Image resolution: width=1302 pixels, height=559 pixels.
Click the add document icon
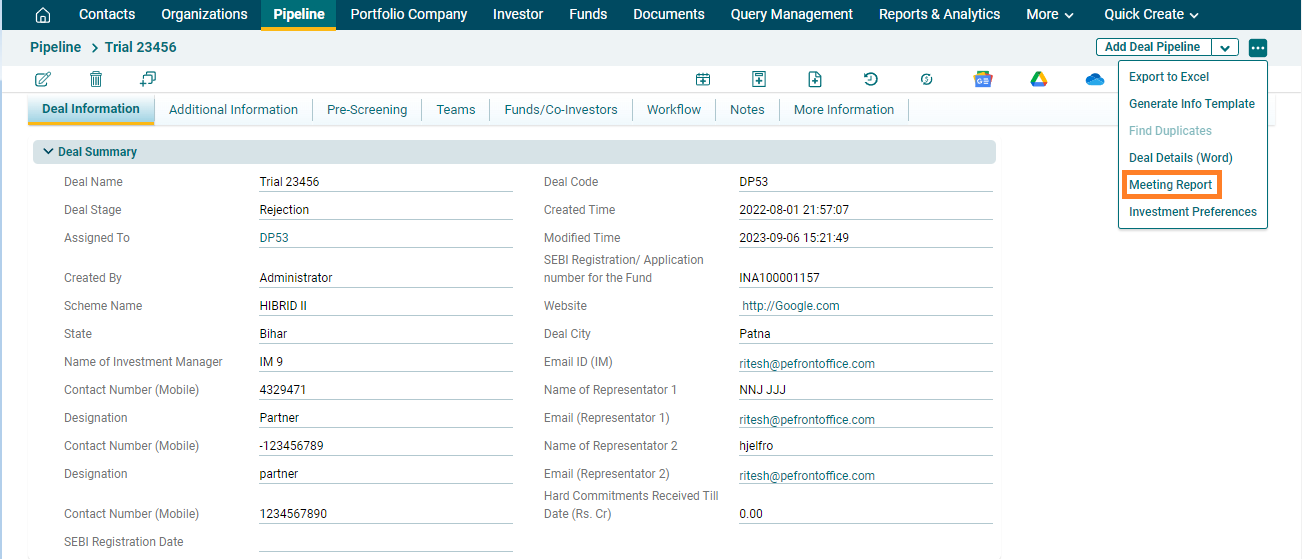pos(815,79)
